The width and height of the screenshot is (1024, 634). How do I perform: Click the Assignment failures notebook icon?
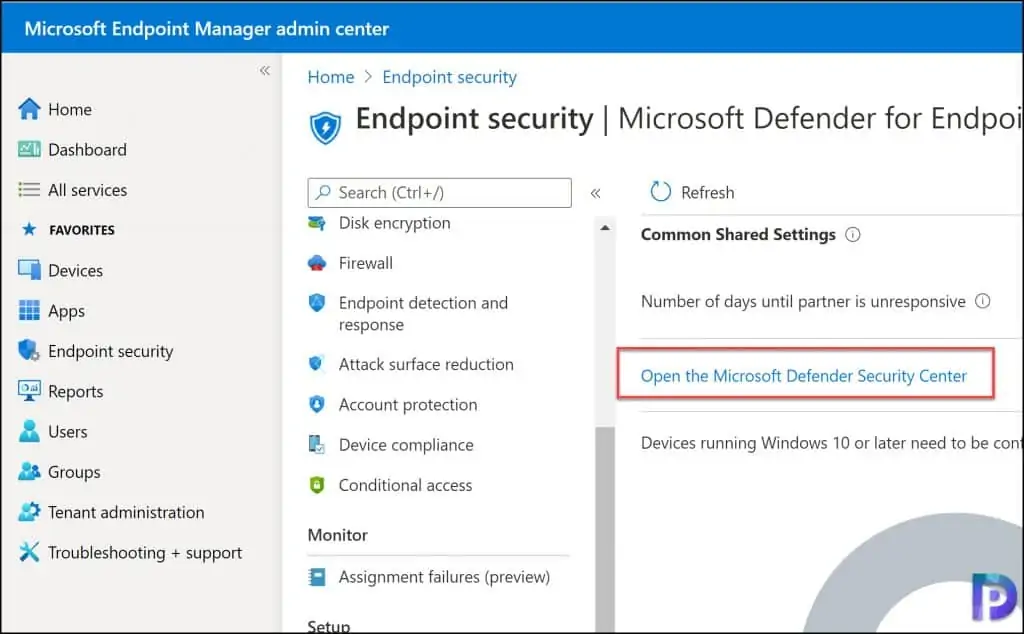pyautogui.click(x=317, y=577)
